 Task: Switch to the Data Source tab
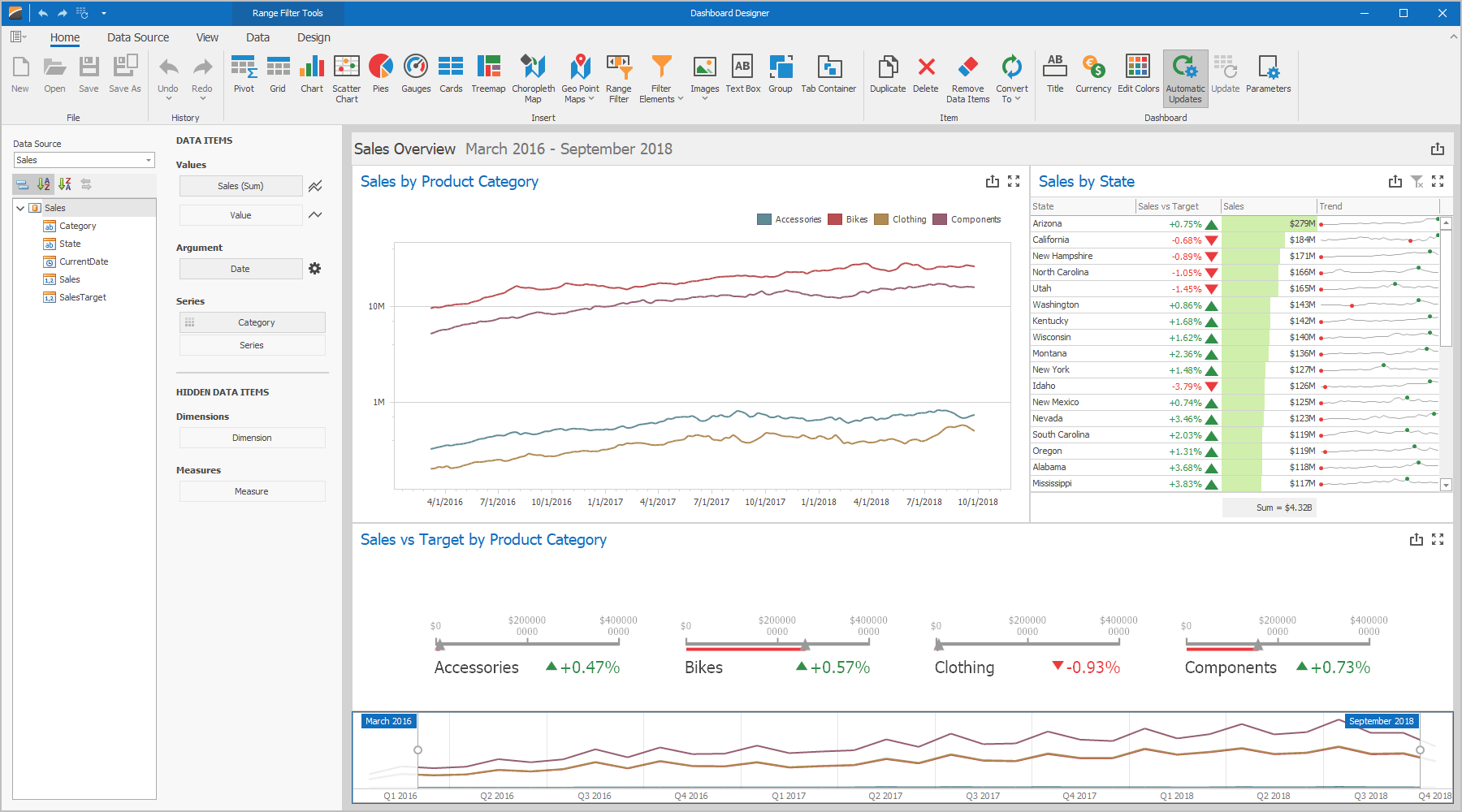138,37
